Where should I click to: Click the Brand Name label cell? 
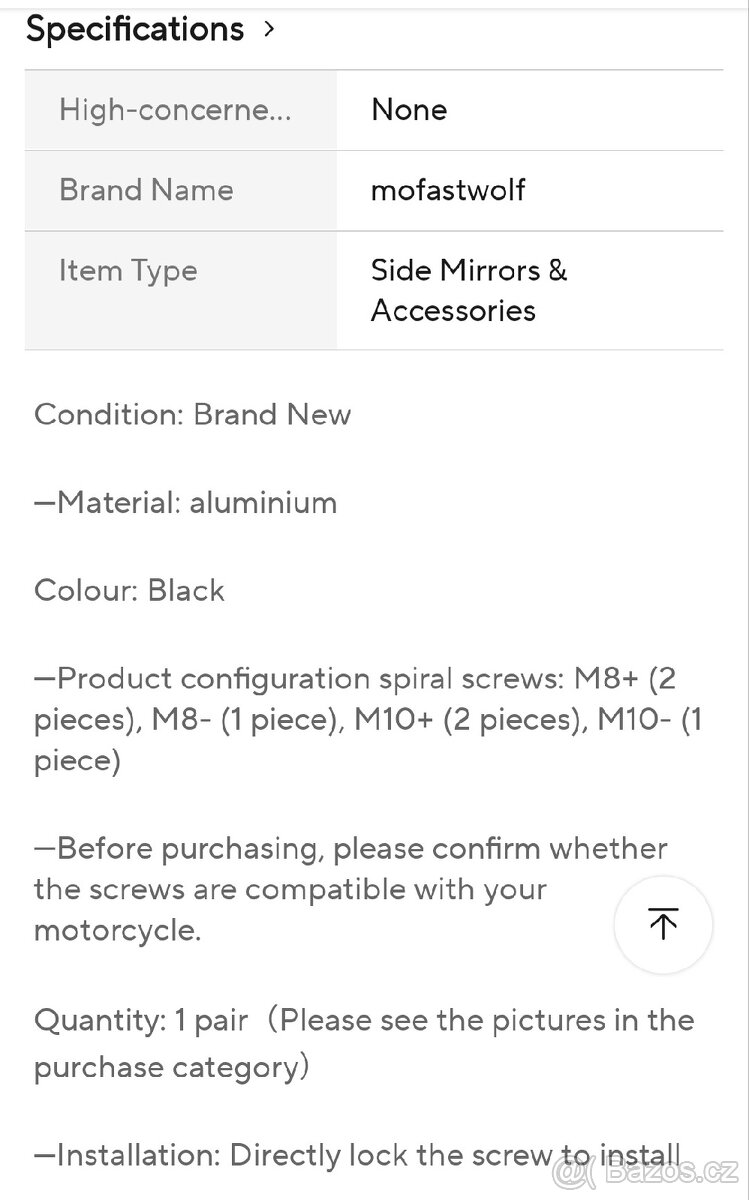146,189
